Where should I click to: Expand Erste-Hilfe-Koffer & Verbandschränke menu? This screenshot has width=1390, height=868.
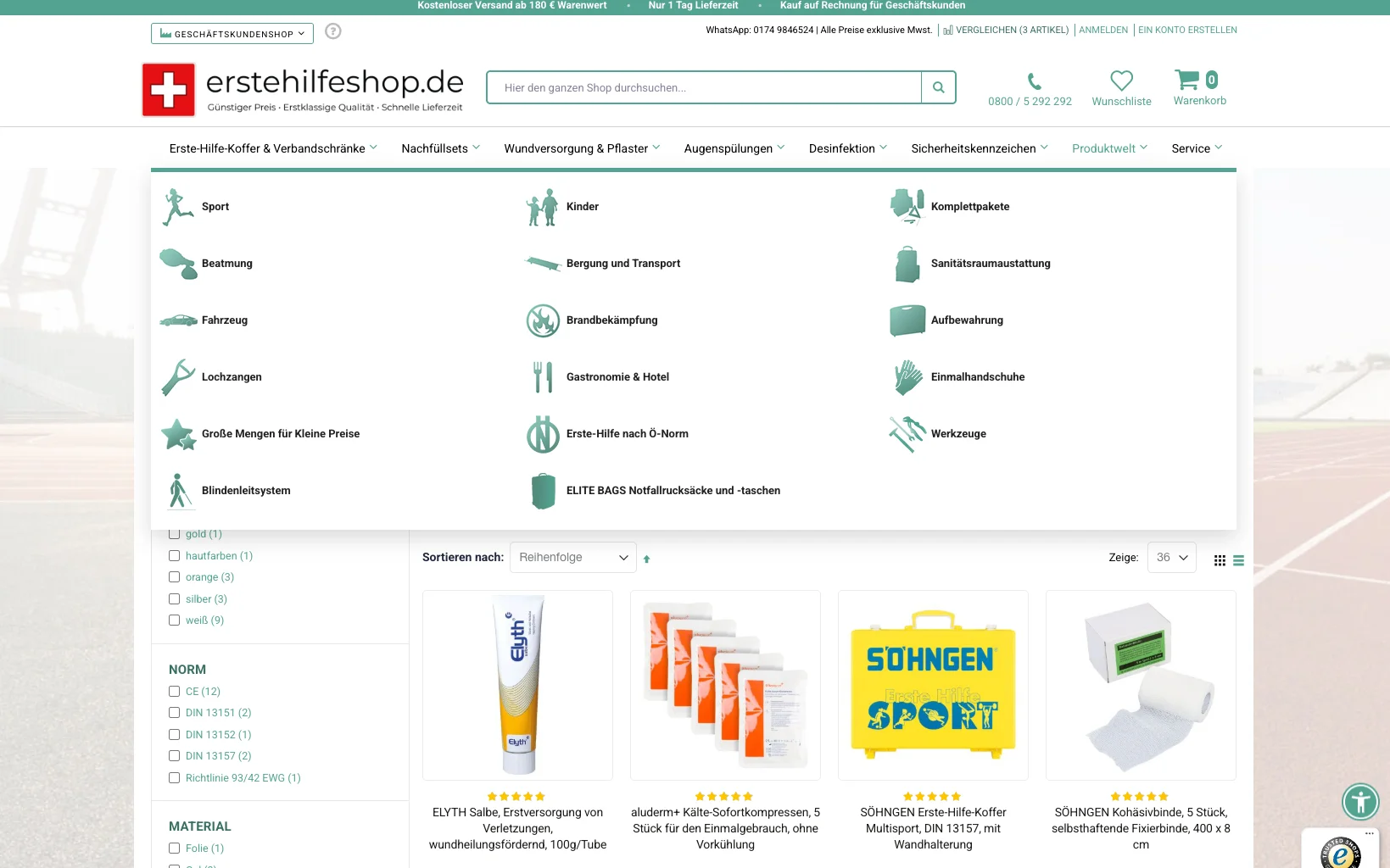click(x=273, y=148)
